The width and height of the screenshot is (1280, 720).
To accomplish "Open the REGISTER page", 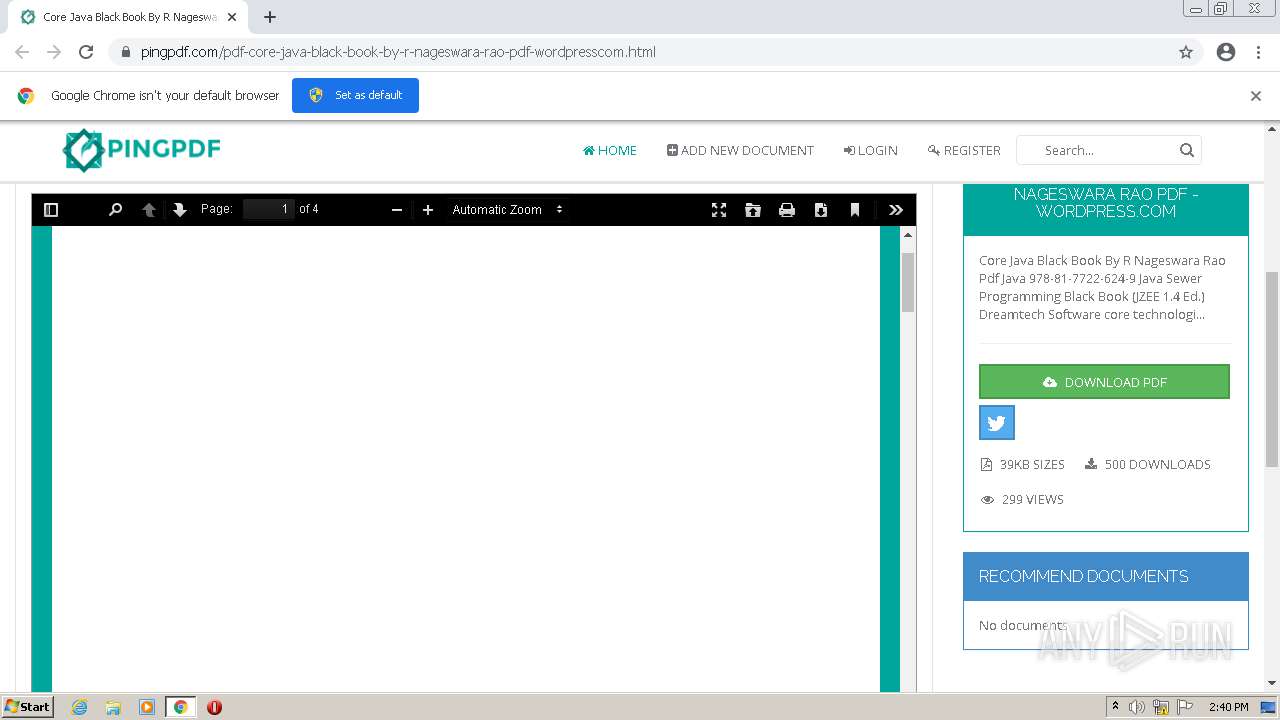I will tap(964, 150).
